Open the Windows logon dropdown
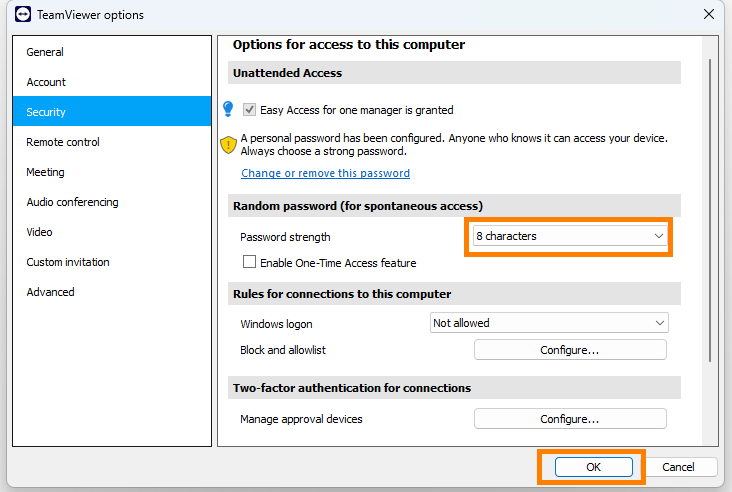Viewport: 732px width, 492px height. pos(549,323)
